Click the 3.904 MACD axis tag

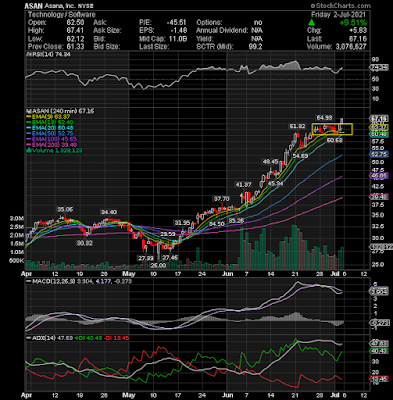coord(379,291)
